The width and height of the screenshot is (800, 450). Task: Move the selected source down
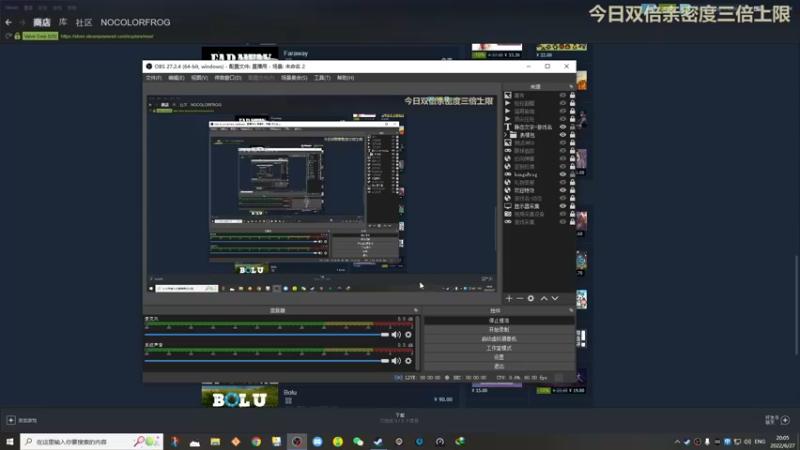[555, 298]
